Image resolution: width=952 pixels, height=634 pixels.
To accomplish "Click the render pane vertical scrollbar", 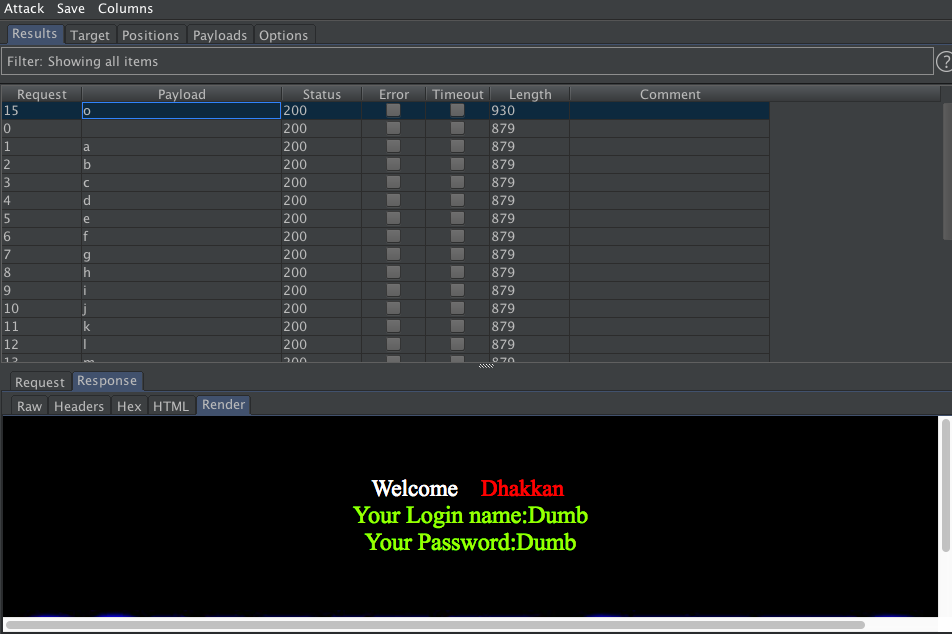I will tap(945, 485).
